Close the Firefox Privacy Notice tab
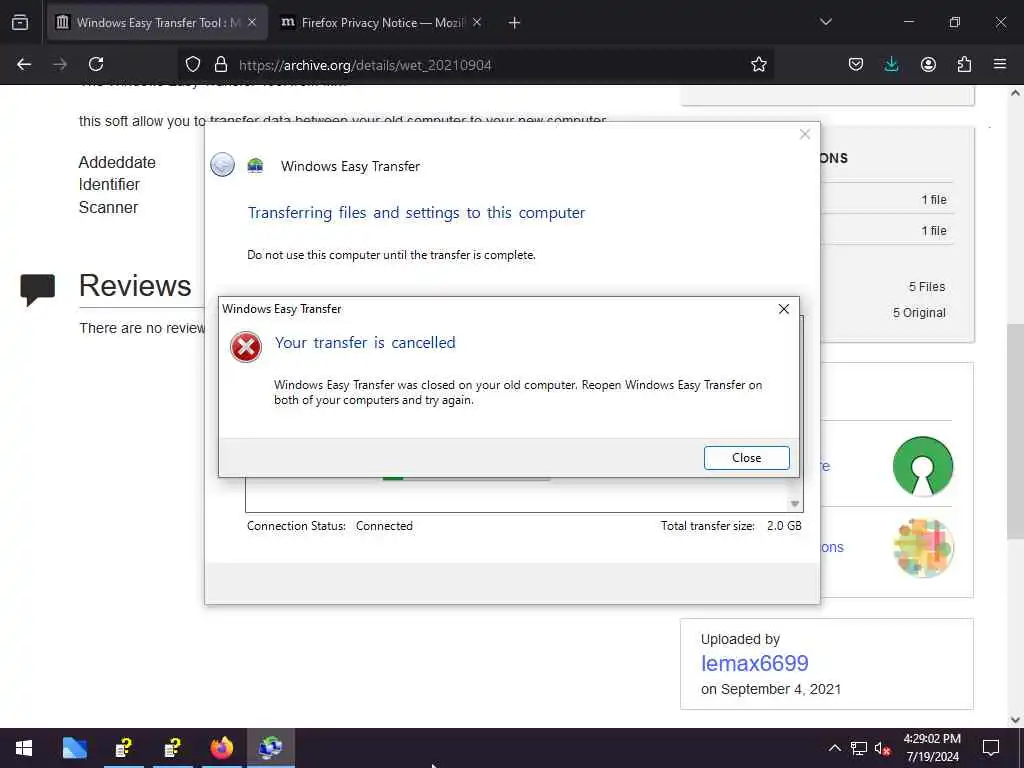 (x=477, y=23)
